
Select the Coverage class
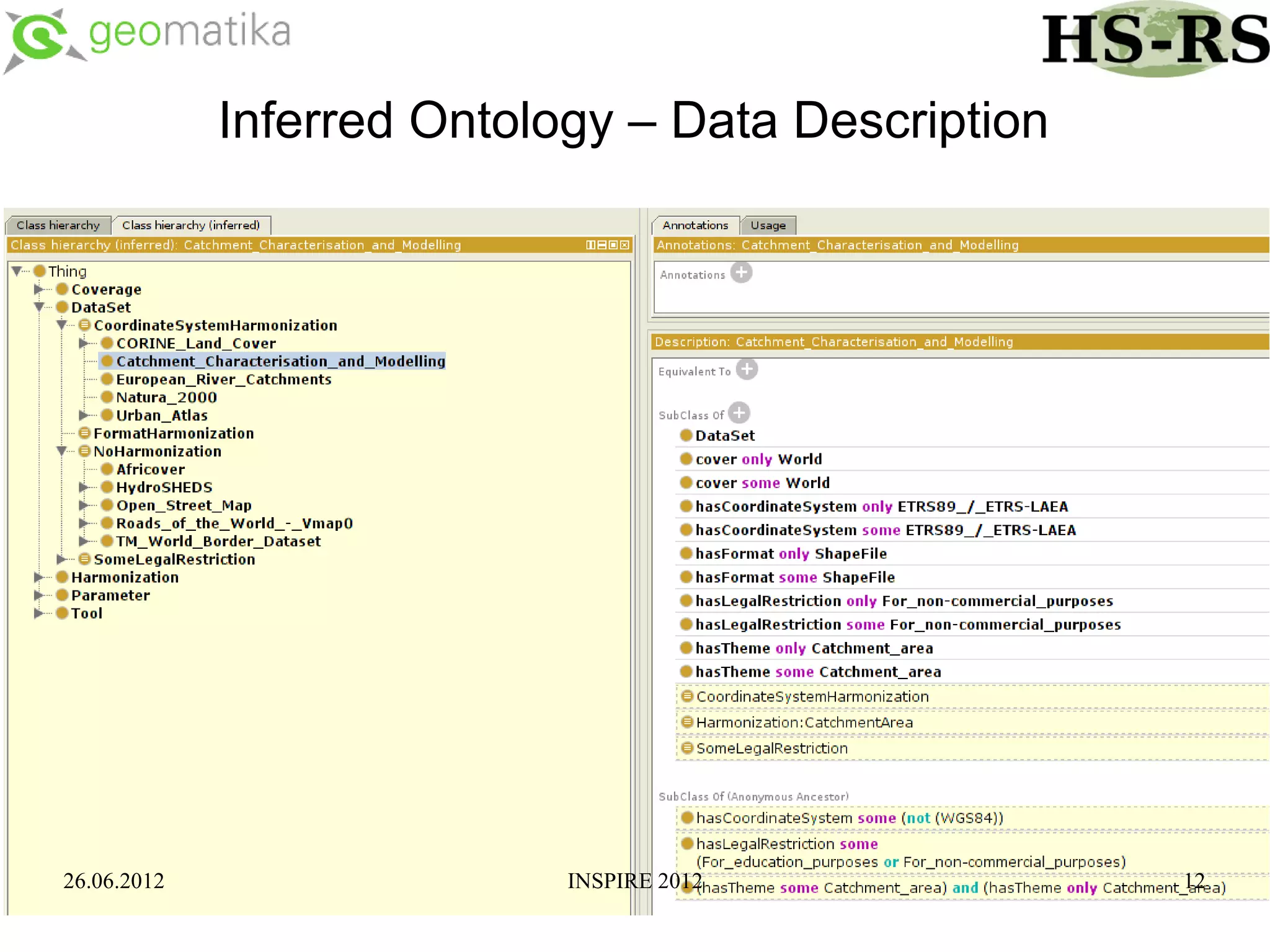pyautogui.click(x=99, y=289)
